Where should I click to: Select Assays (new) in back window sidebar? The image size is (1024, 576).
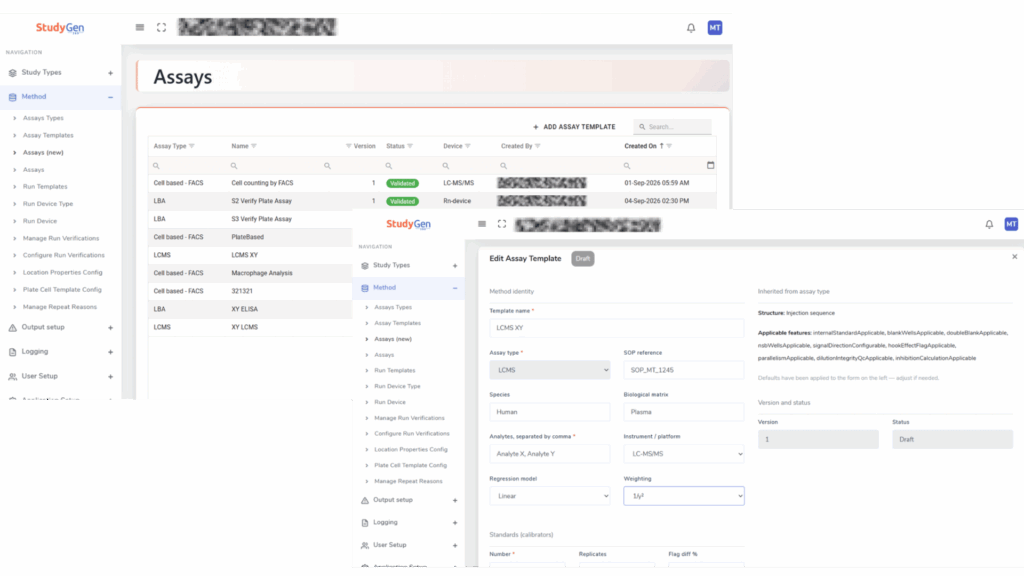pos(43,152)
